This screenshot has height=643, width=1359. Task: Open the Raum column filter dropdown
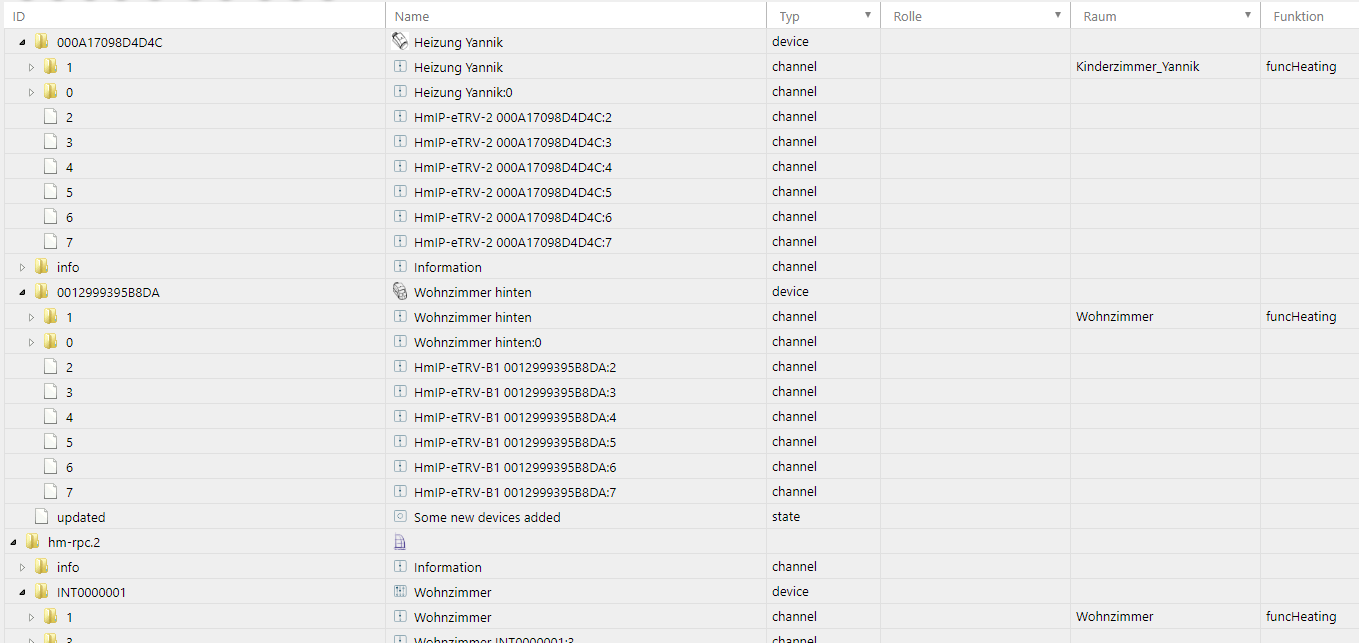(x=1248, y=16)
